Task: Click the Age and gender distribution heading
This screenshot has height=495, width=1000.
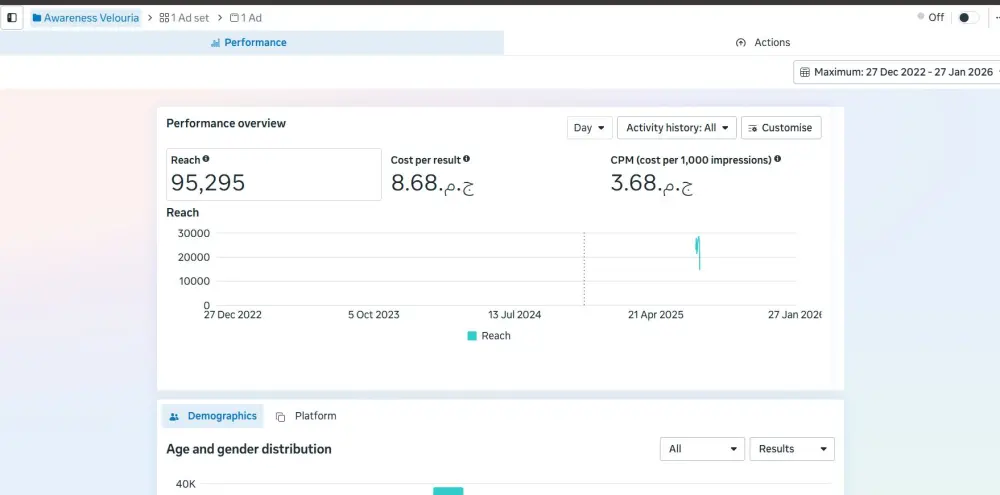Action: point(249,449)
